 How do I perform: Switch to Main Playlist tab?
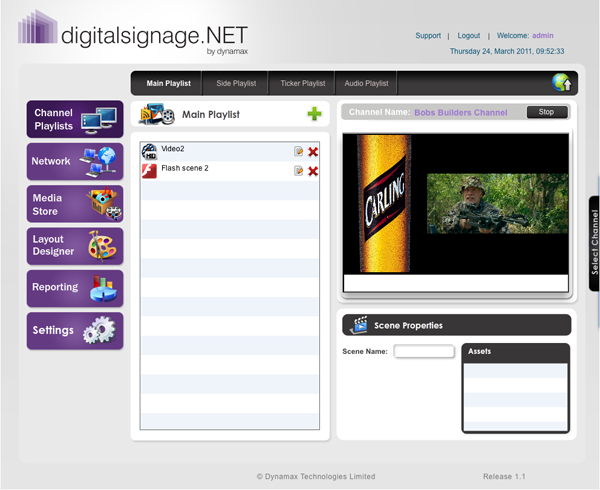[x=168, y=83]
